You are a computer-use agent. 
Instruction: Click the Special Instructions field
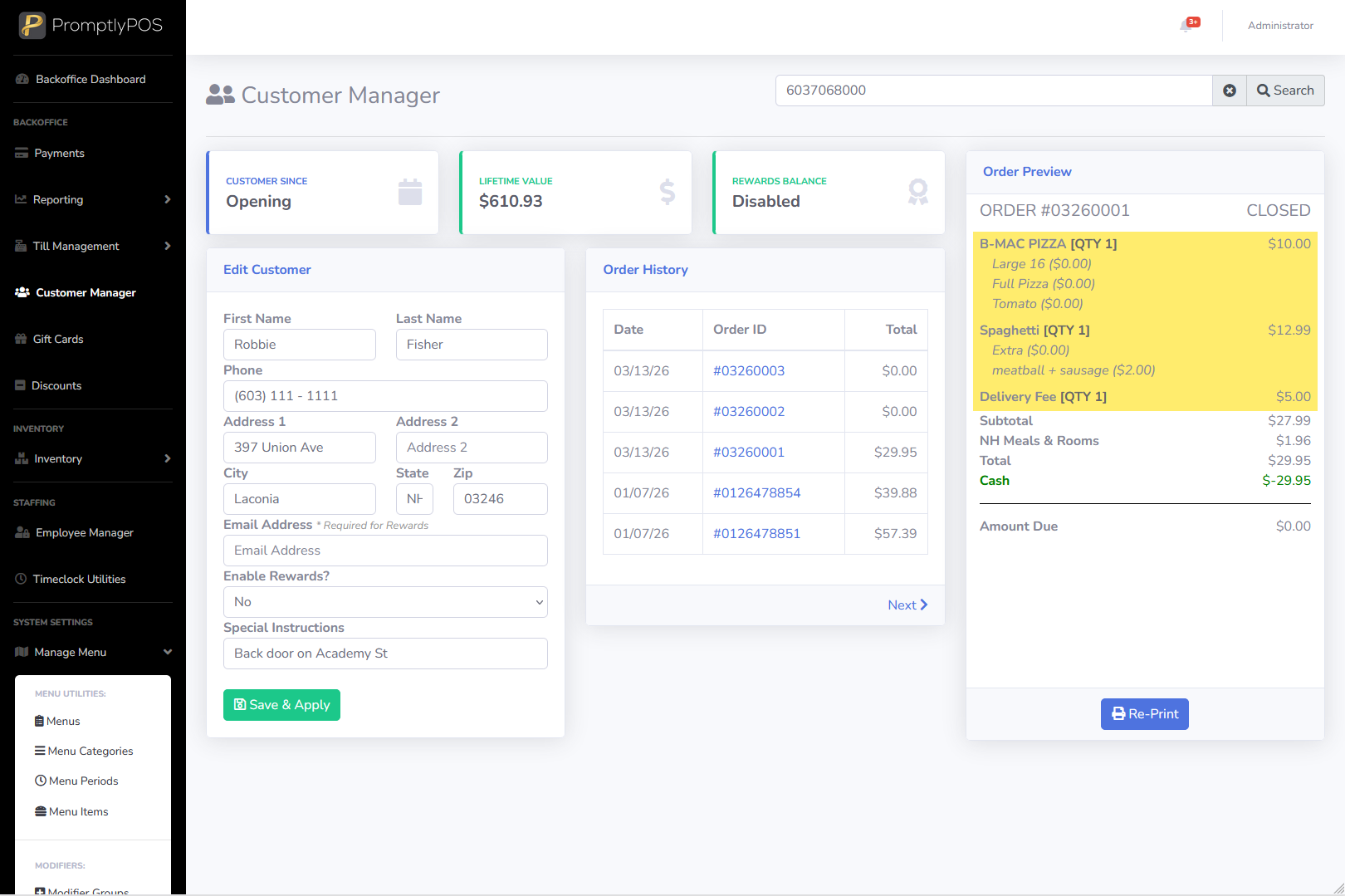point(385,654)
